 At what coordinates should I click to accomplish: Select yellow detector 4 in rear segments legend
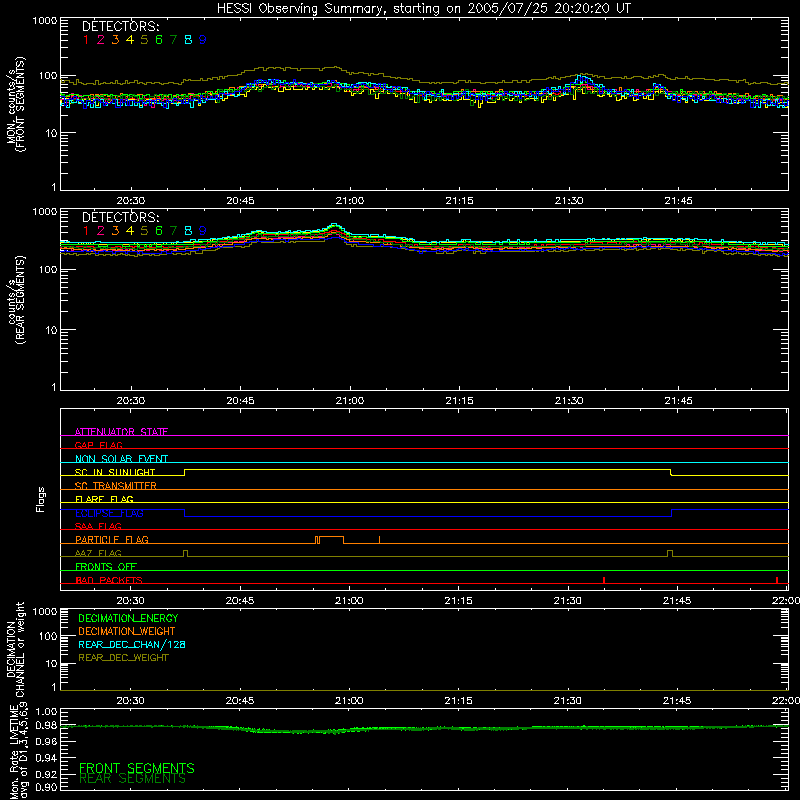click(130, 231)
